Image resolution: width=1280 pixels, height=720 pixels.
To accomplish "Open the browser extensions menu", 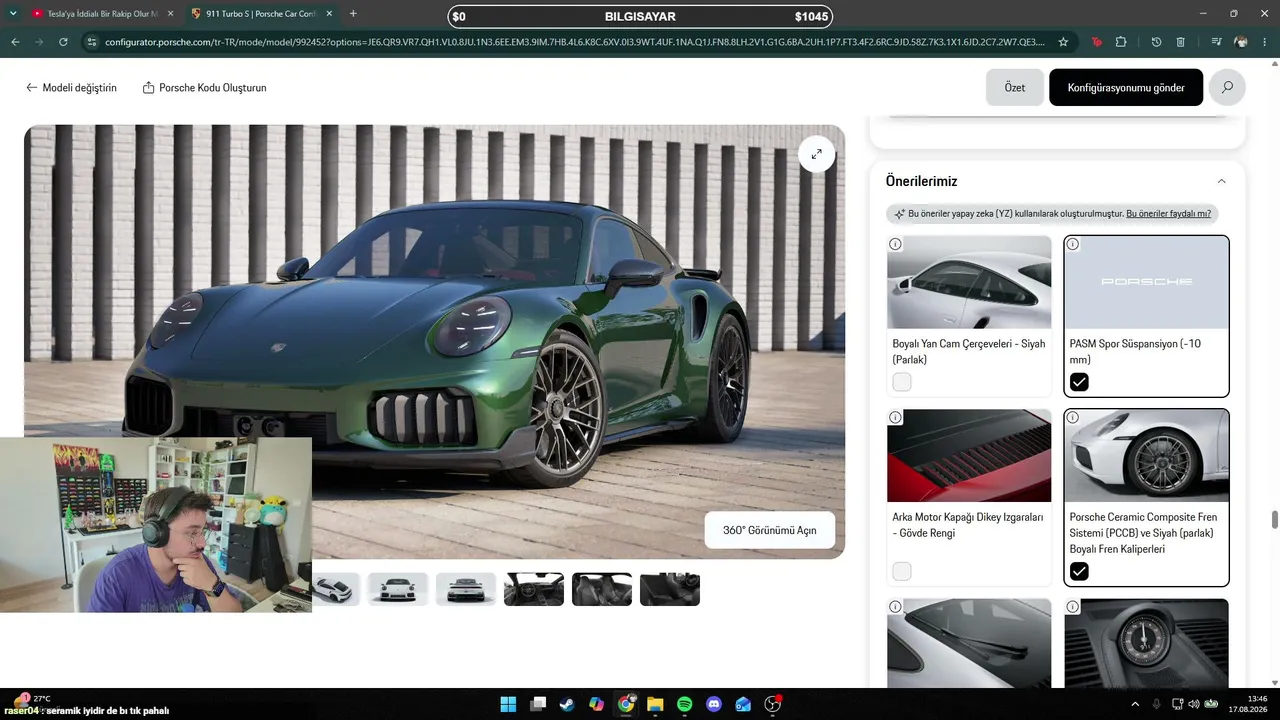I will (1121, 42).
